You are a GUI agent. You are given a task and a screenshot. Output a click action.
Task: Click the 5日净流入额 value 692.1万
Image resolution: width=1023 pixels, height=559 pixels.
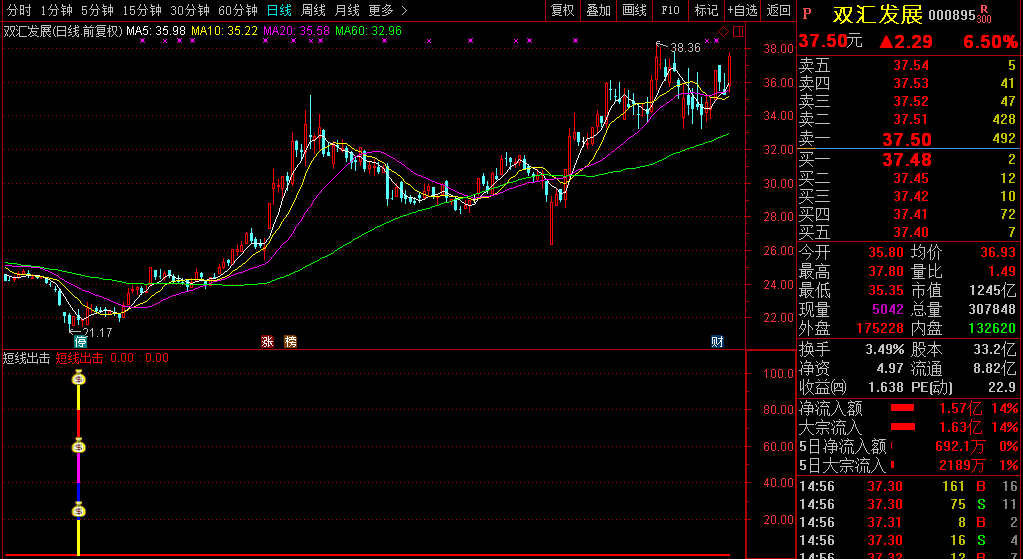[x=960, y=447]
